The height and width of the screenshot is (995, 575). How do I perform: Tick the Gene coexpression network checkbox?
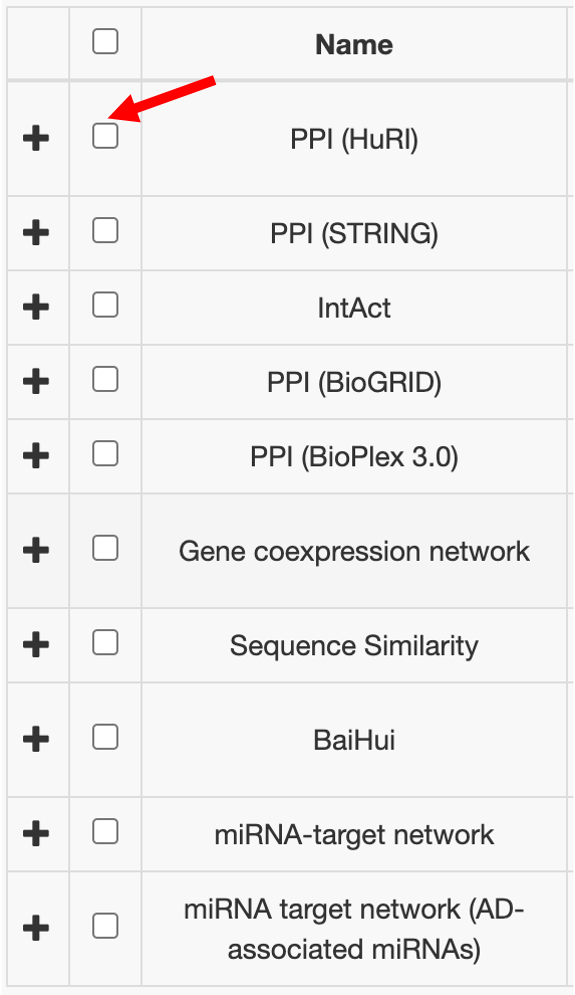[105, 548]
